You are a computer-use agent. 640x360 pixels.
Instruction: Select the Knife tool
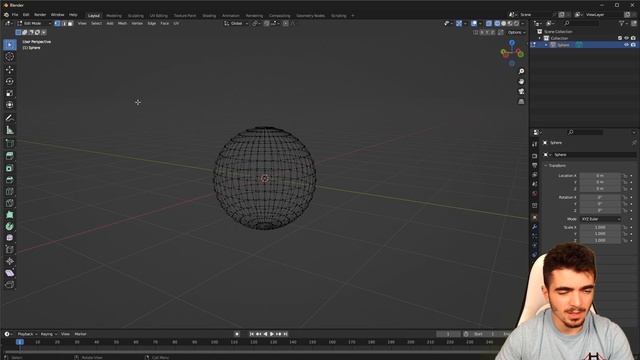pos(10,203)
